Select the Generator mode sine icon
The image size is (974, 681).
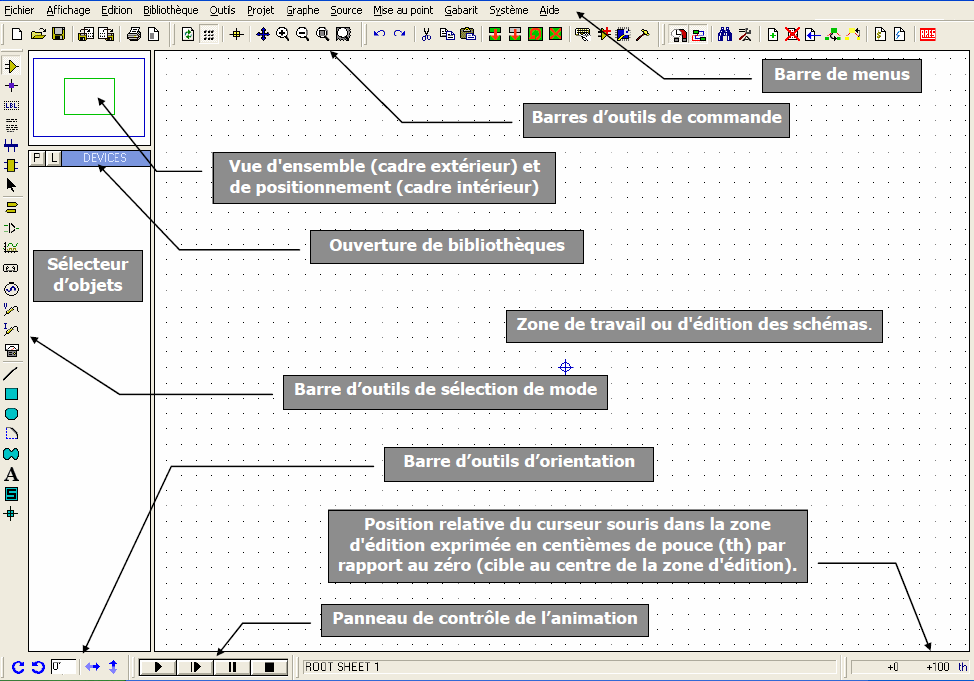coord(11,289)
